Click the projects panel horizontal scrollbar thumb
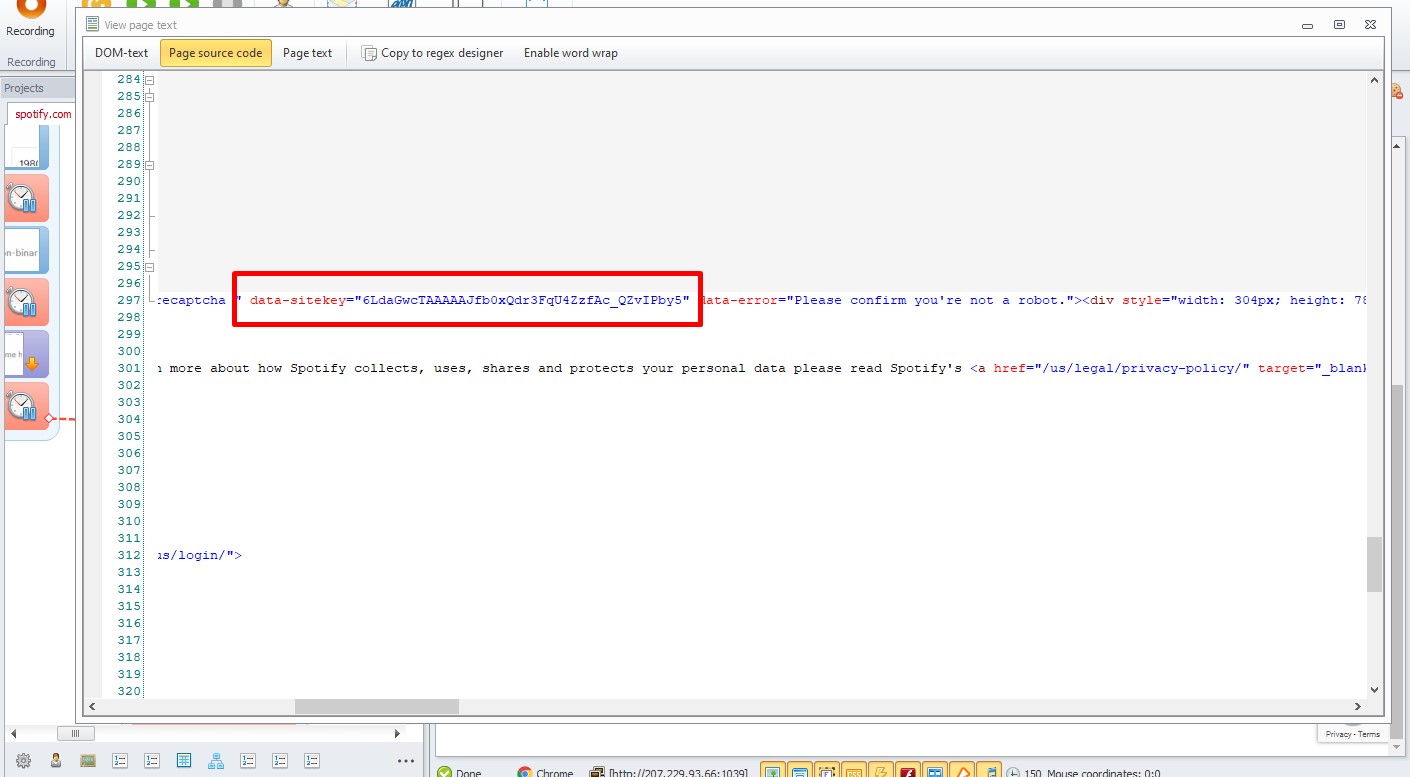This screenshot has width=1410, height=777. tap(75, 734)
